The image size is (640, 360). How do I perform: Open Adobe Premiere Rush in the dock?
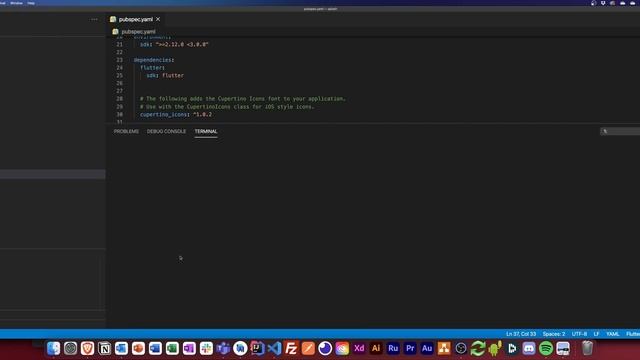393,348
